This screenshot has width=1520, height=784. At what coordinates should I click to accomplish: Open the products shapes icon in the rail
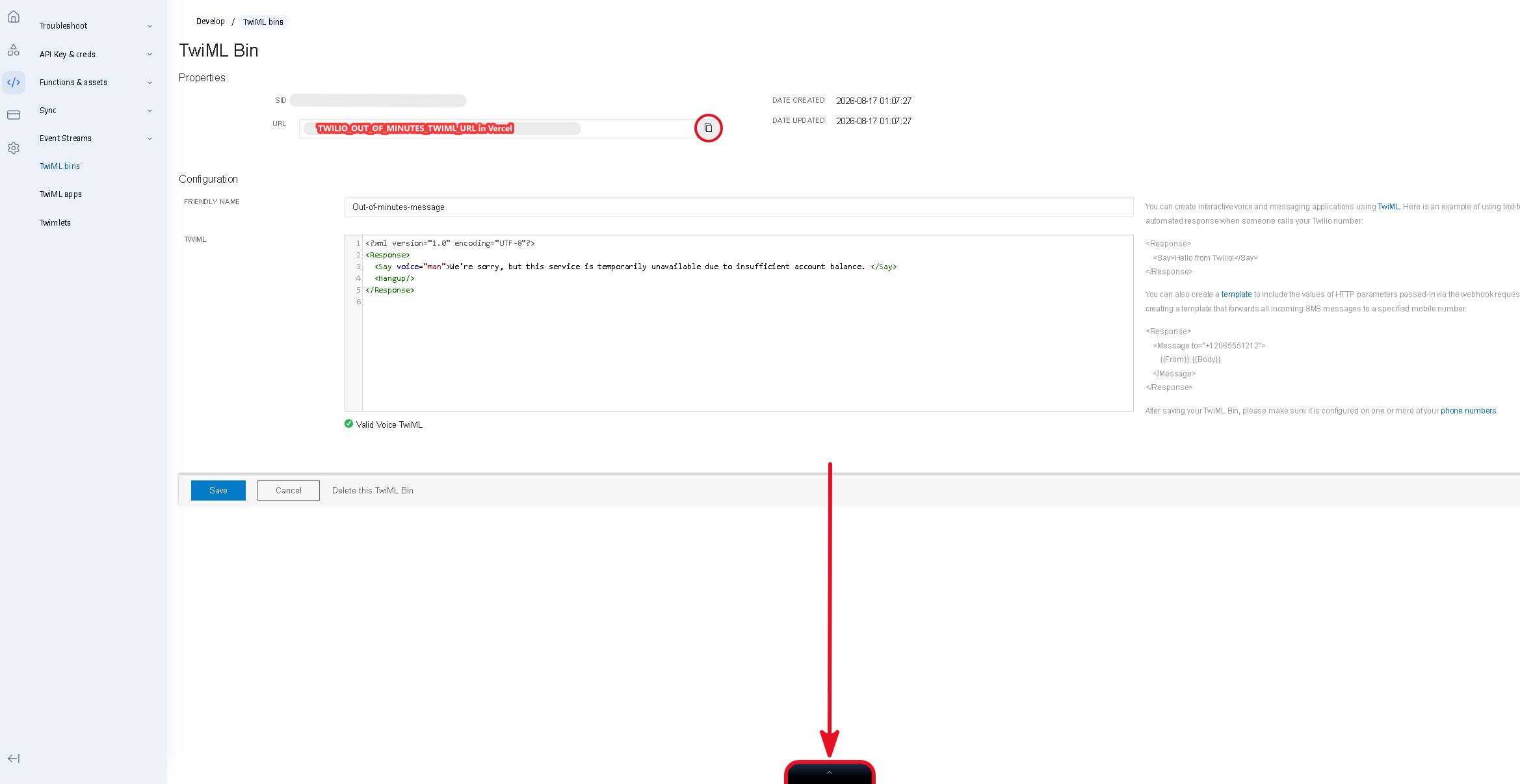pyautogui.click(x=14, y=50)
